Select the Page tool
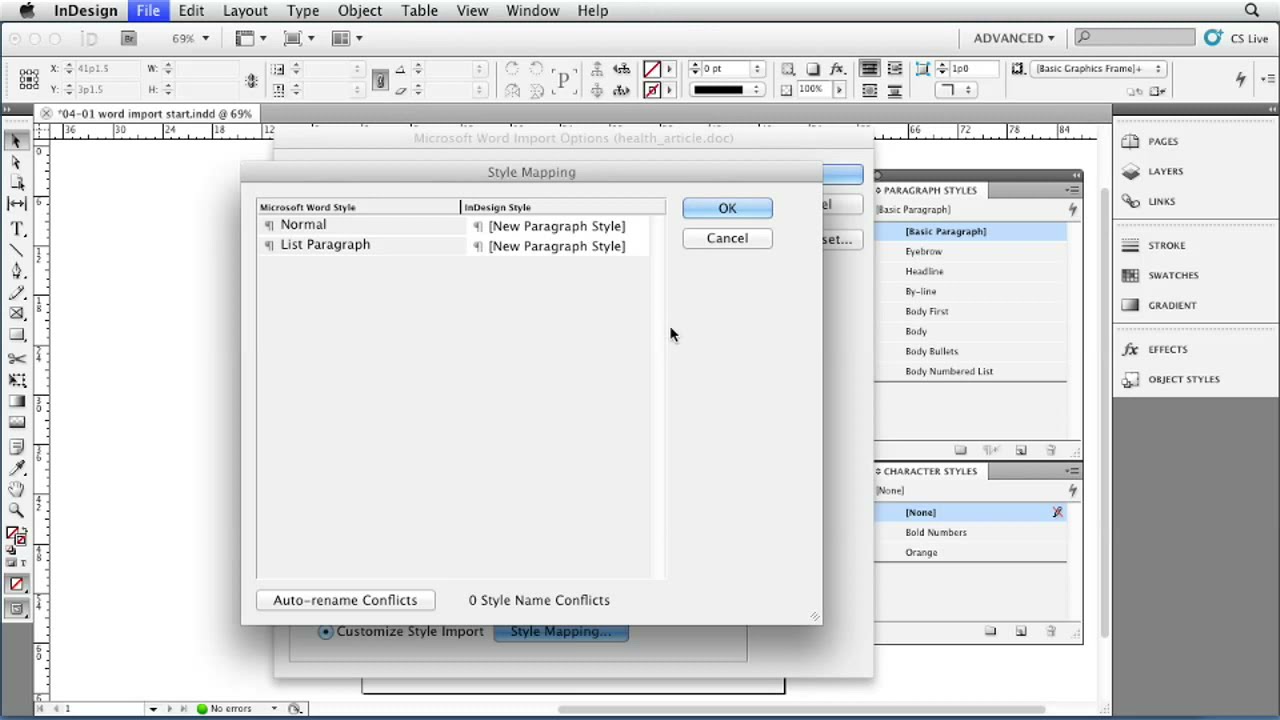 click(17, 183)
